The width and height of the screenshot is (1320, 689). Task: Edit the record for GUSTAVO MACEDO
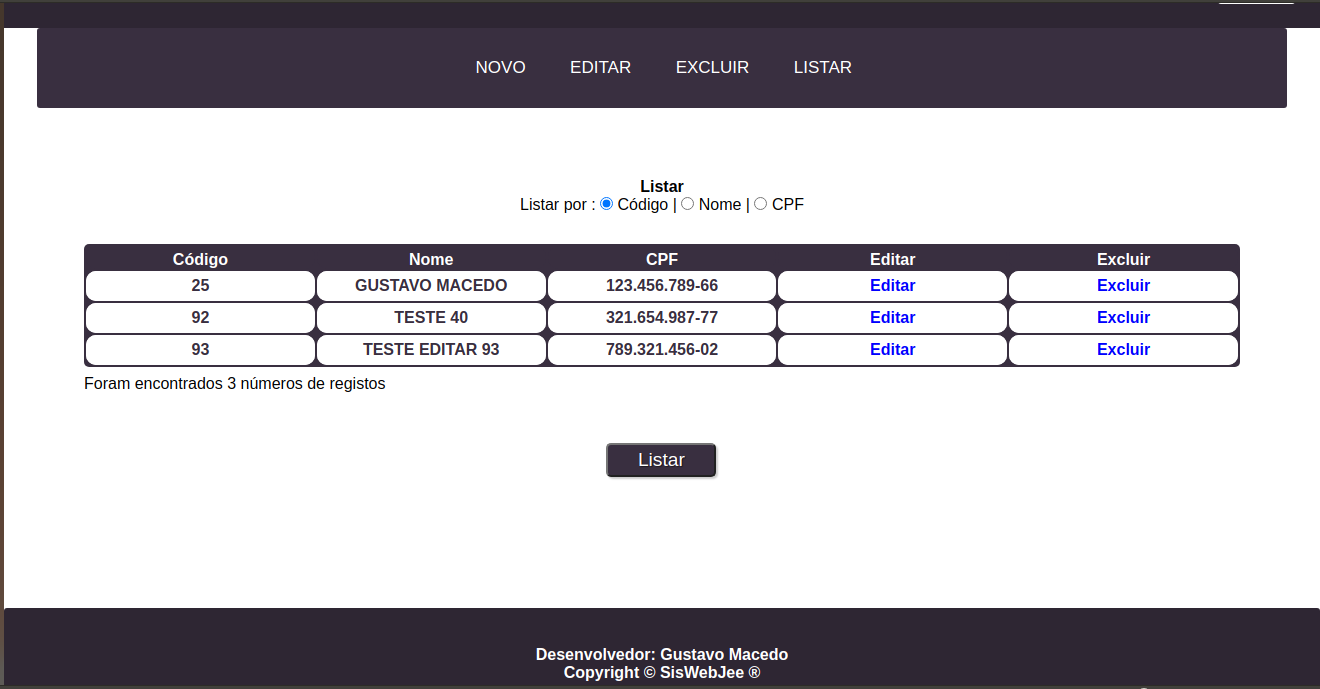[x=892, y=285]
